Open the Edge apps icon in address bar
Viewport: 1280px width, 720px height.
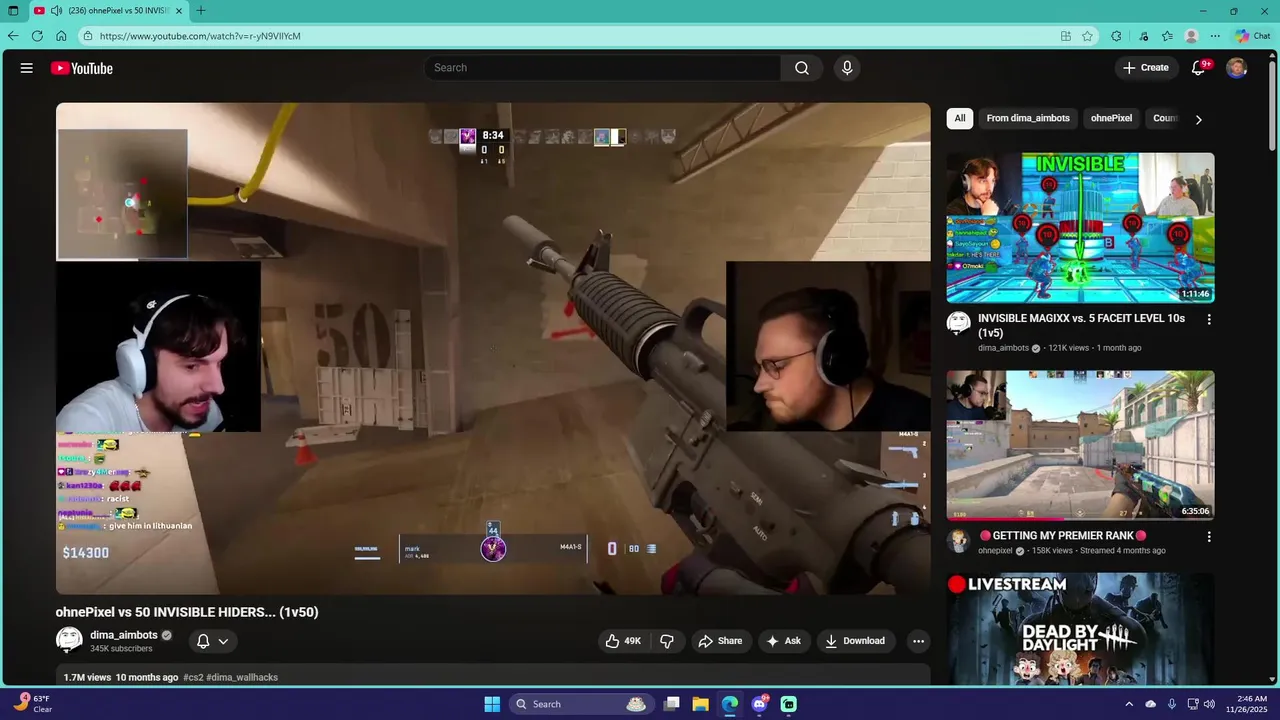tap(1066, 36)
